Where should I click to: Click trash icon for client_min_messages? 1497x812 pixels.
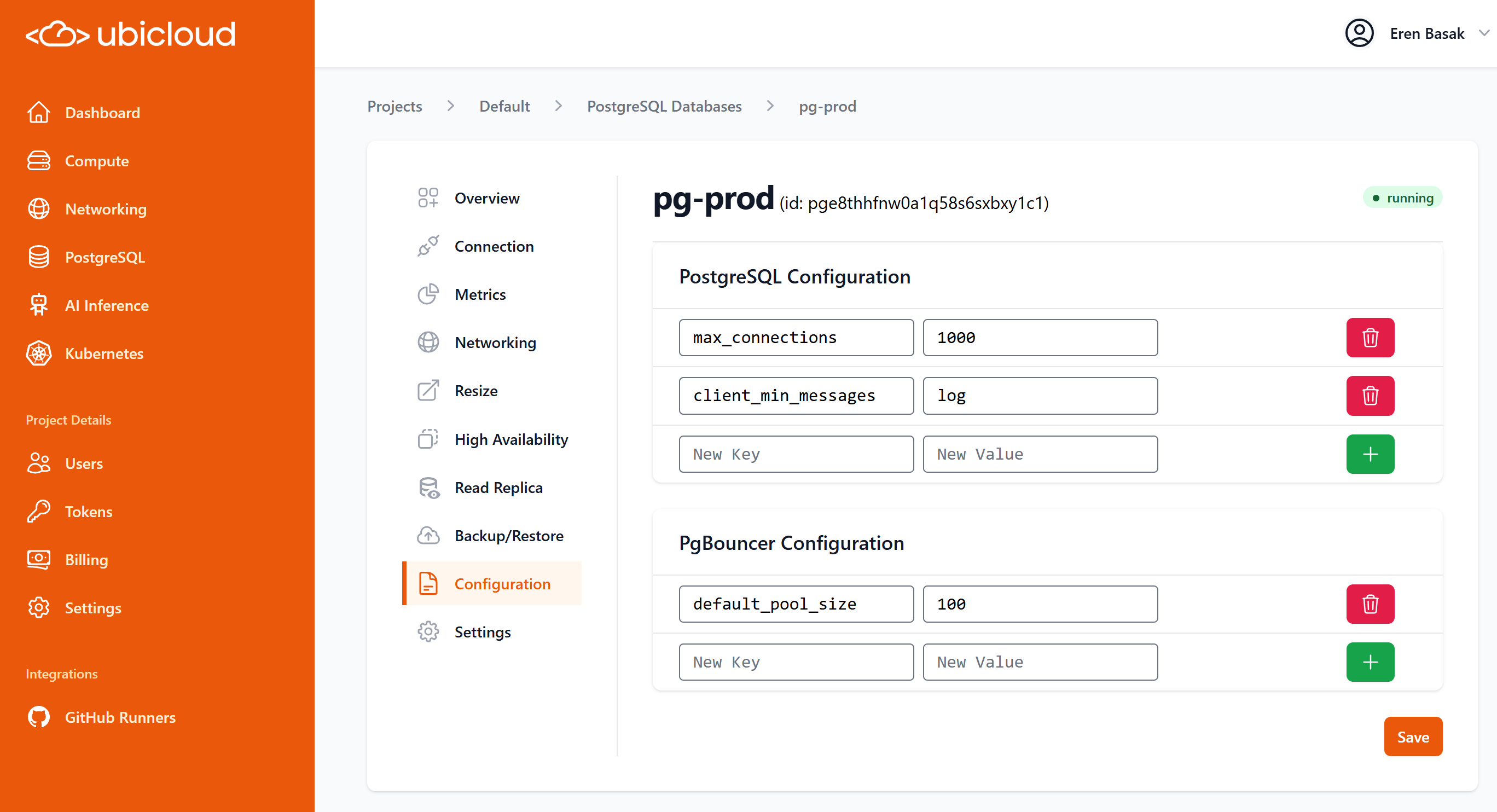pos(1370,396)
